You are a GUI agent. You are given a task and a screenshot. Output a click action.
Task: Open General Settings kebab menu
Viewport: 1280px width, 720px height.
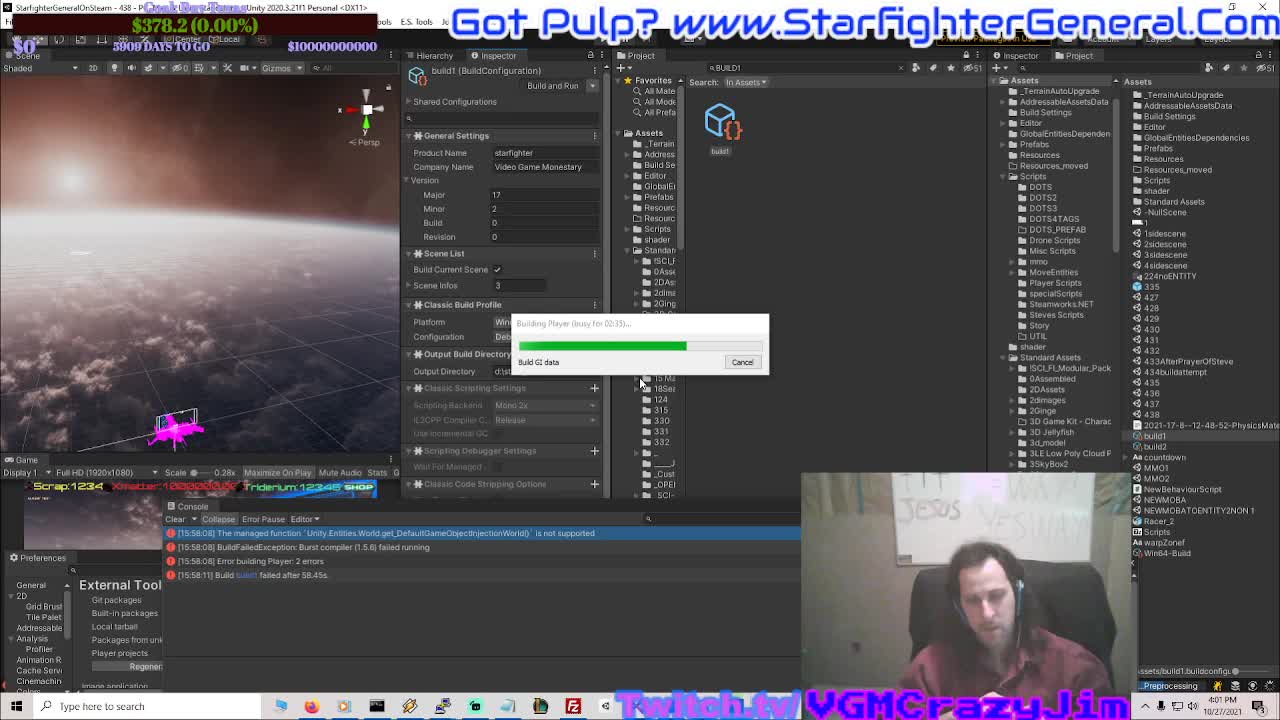coord(595,136)
